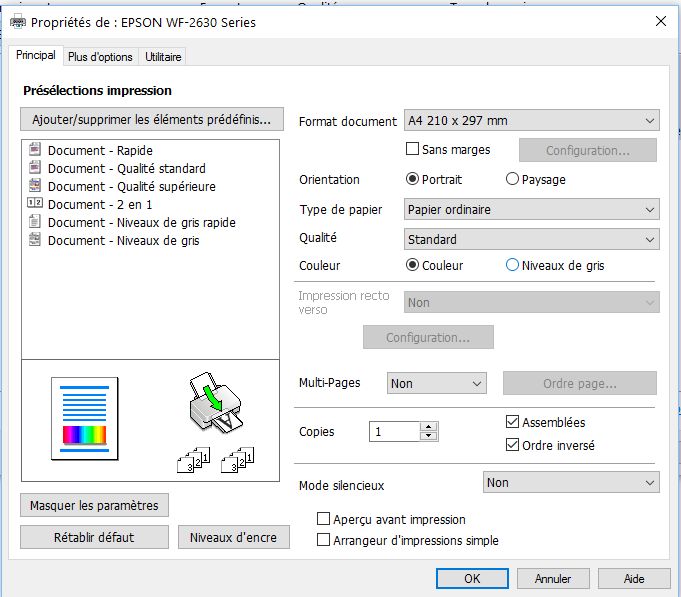Viewport: 681px width, 597px height.
Task: Click the Rétablir défaut button
Action: 94,538
